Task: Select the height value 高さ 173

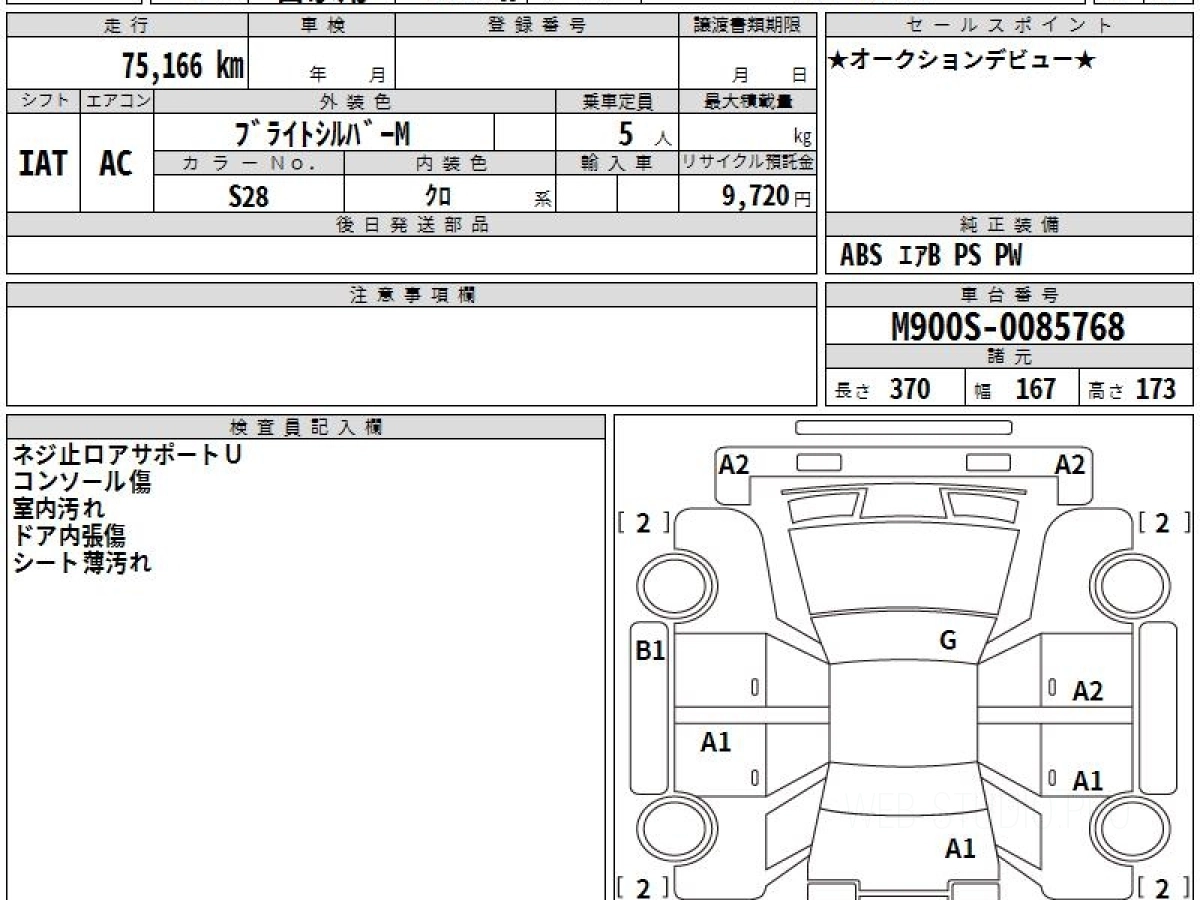Action: (1132, 389)
